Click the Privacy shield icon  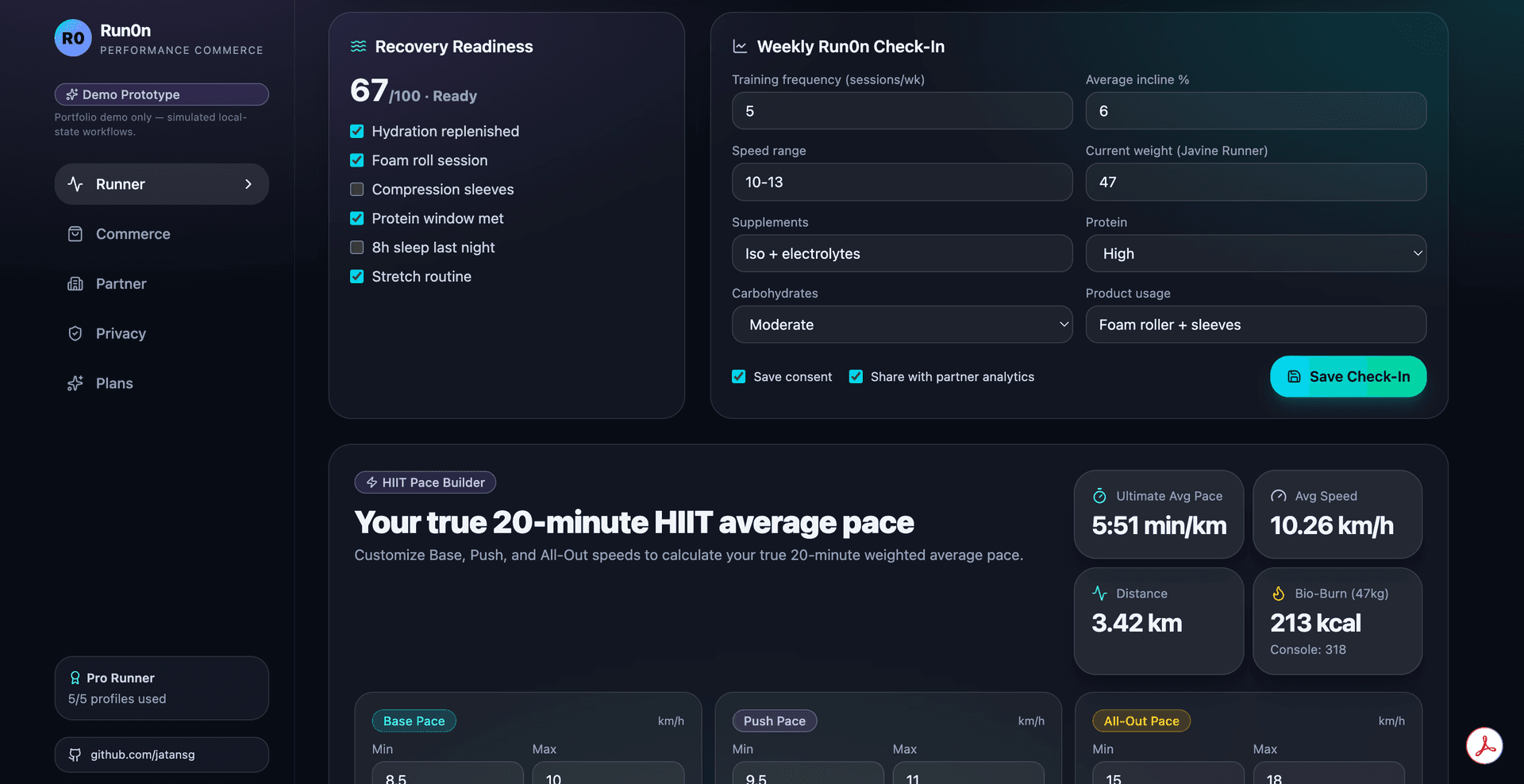pyautogui.click(x=75, y=333)
